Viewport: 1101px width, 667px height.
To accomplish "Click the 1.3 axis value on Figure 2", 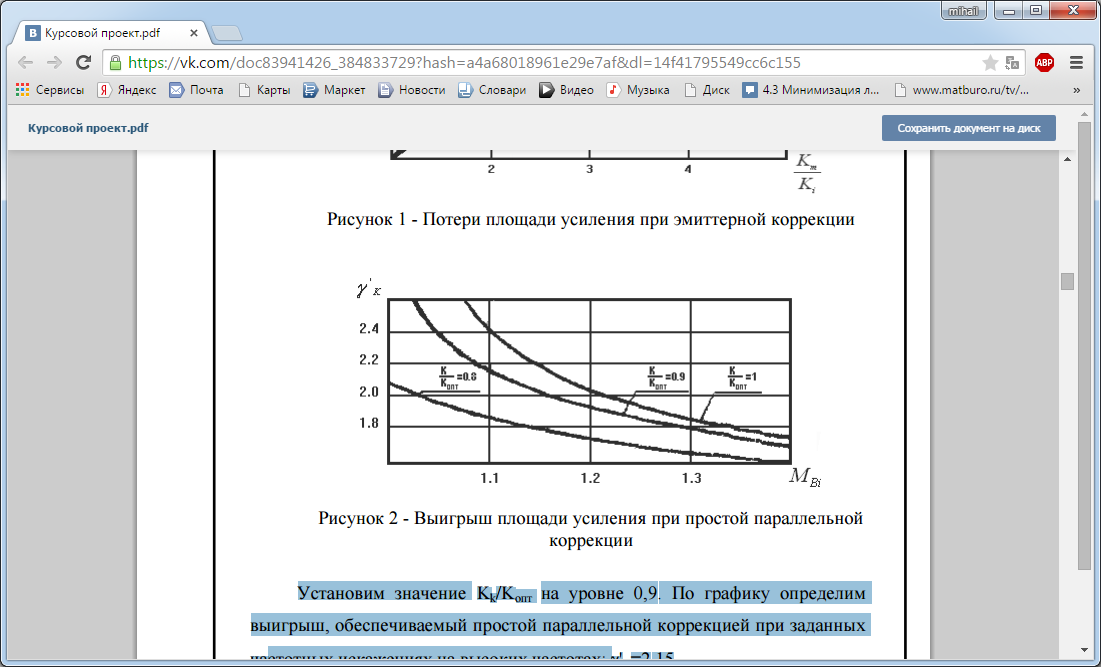I will [x=692, y=478].
